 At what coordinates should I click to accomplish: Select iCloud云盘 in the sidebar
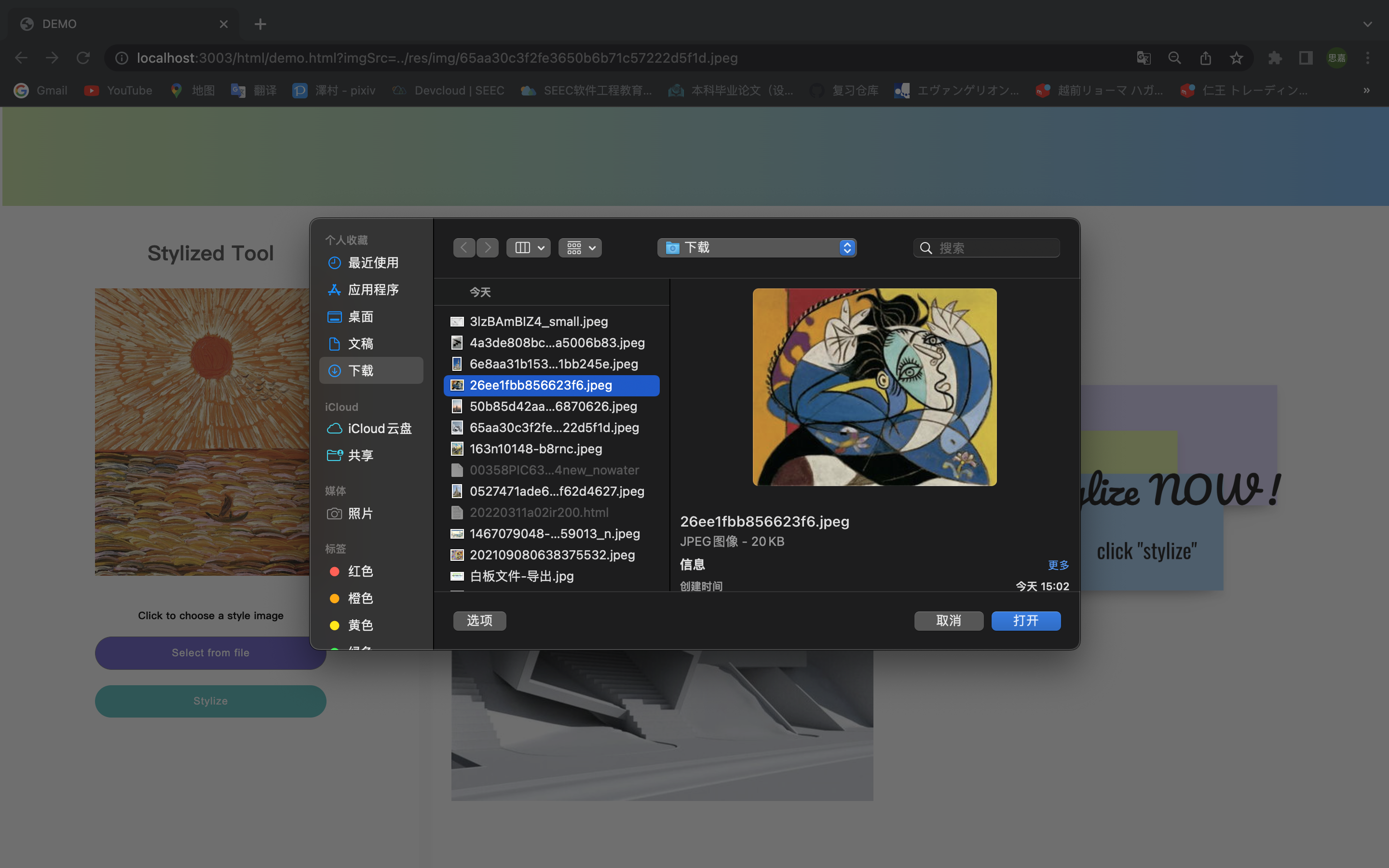379,429
